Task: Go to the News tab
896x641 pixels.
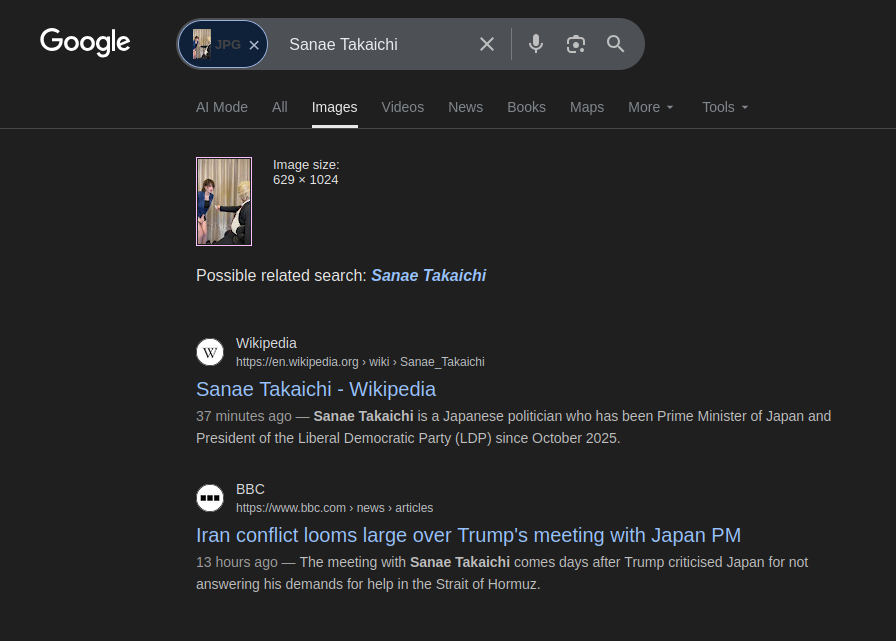Action: (x=465, y=107)
